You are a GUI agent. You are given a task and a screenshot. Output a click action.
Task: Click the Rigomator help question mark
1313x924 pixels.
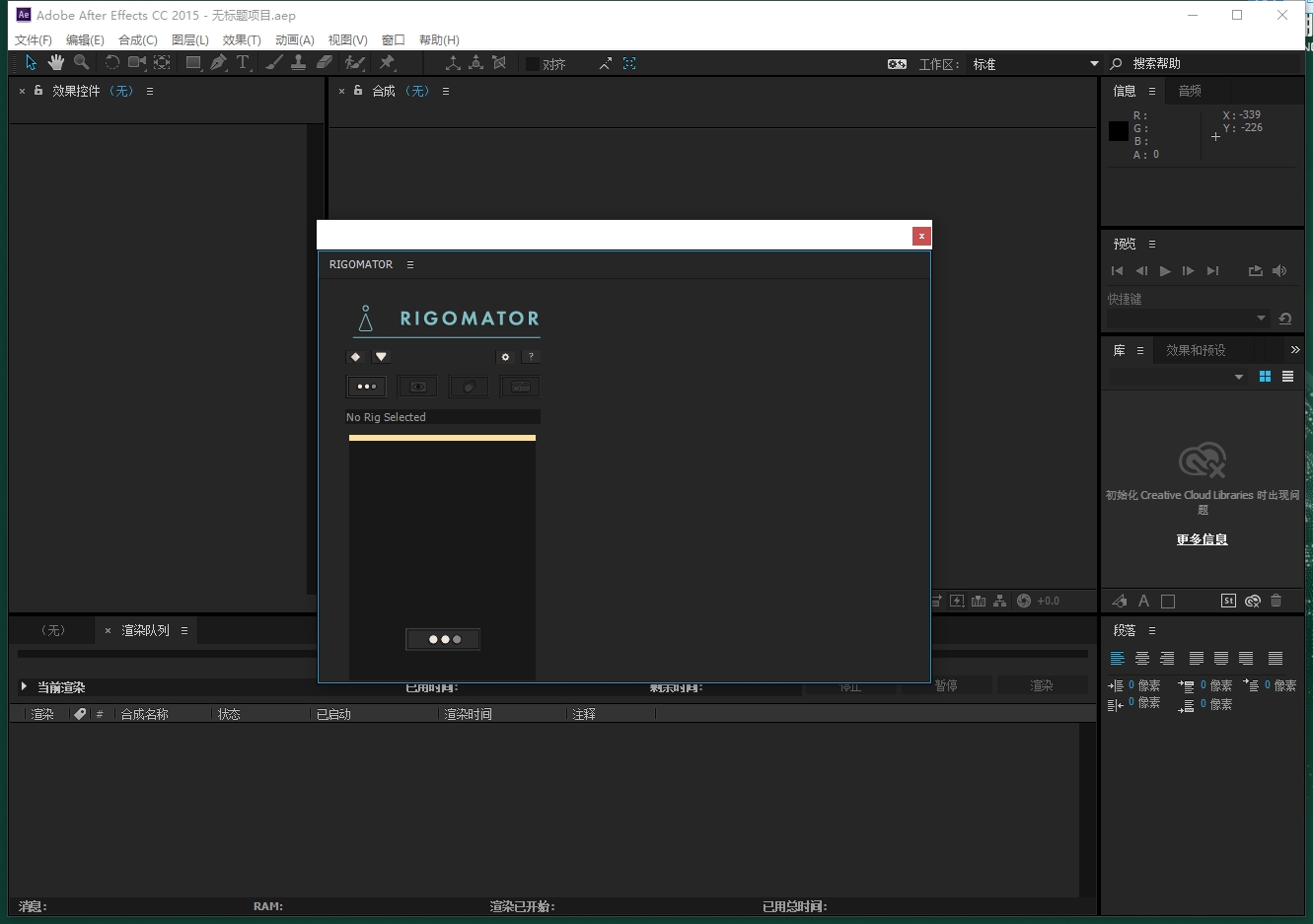point(531,357)
